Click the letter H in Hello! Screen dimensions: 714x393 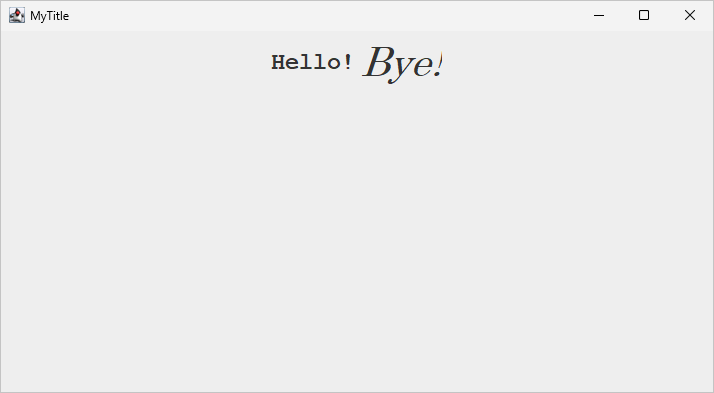point(278,62)
